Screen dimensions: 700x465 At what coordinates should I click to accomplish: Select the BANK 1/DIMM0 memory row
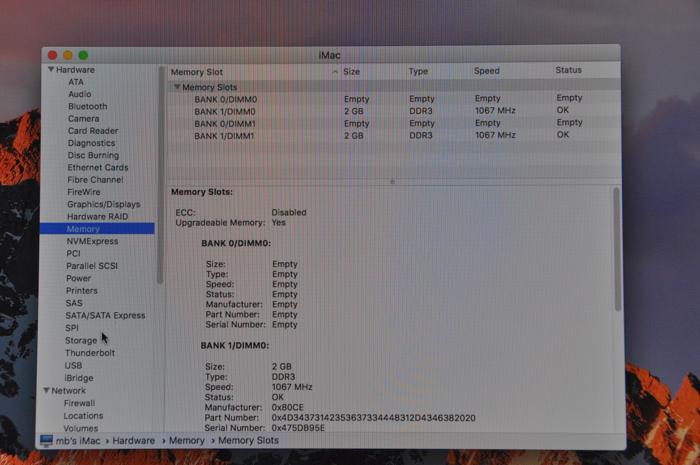[393, 111]
